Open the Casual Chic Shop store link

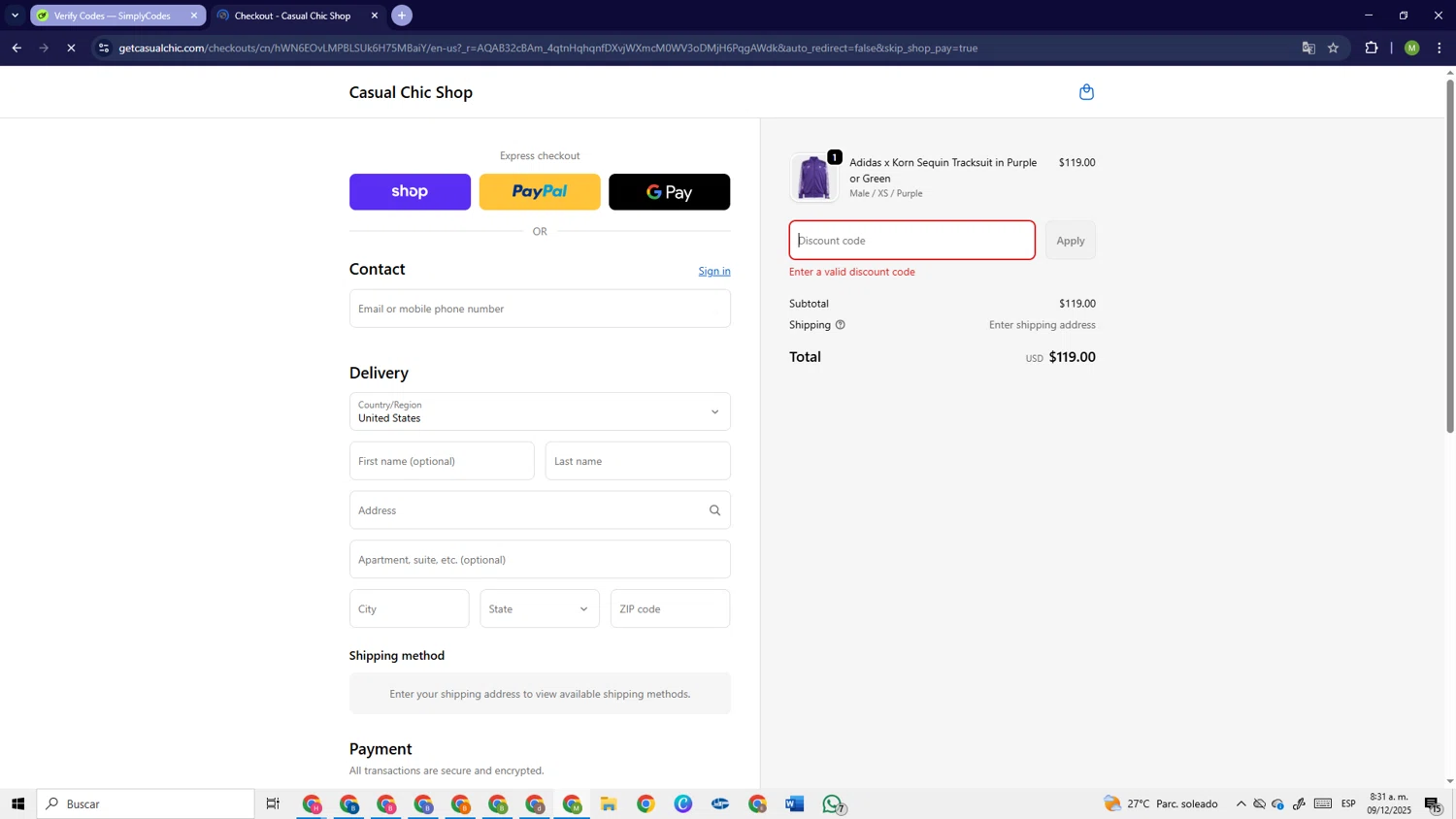click(411, 92)
